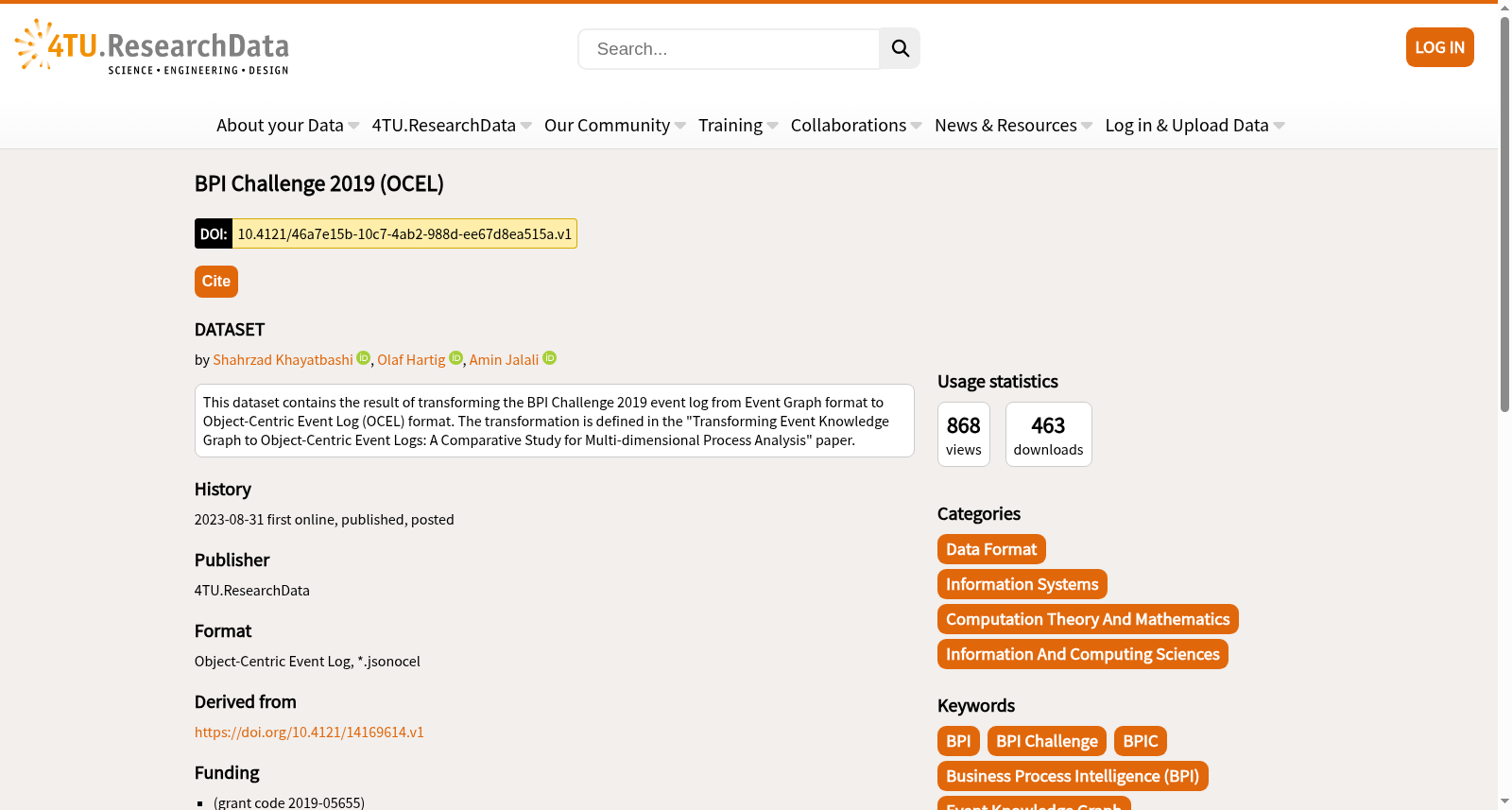Click the 4TU.ResearchData publisher name text
The image size is (1512, 810).
[252, 591]
